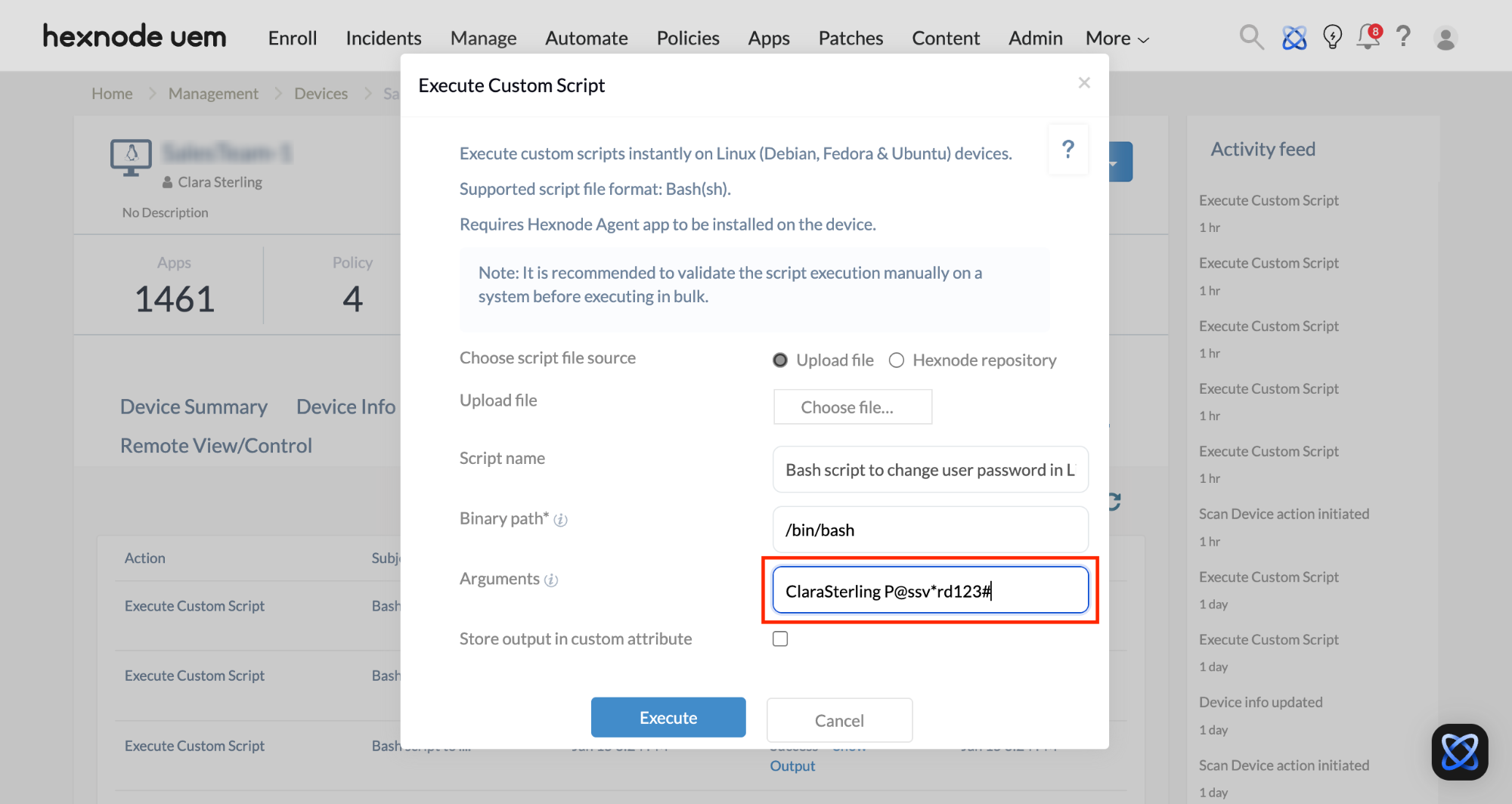
Task: Open the search magnifier icon
Action: pos(1251,37)
